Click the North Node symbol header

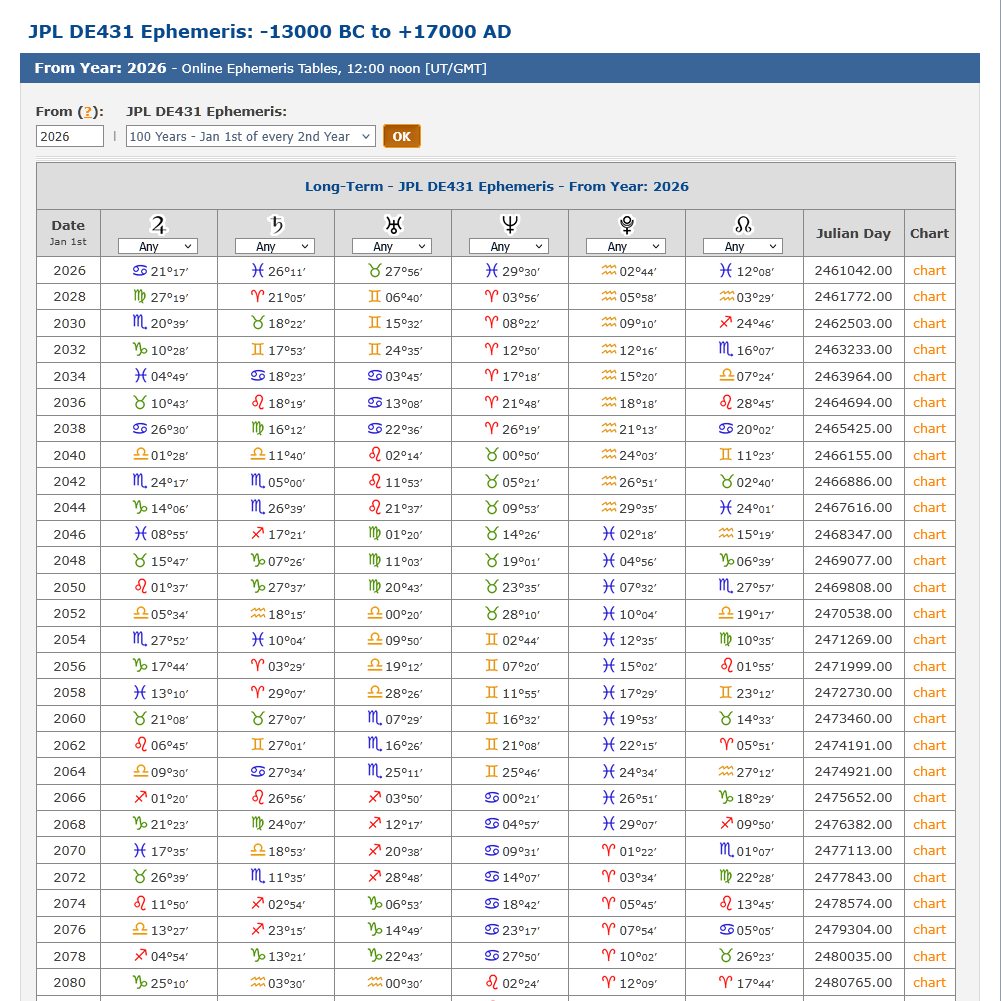coord(744,225)
